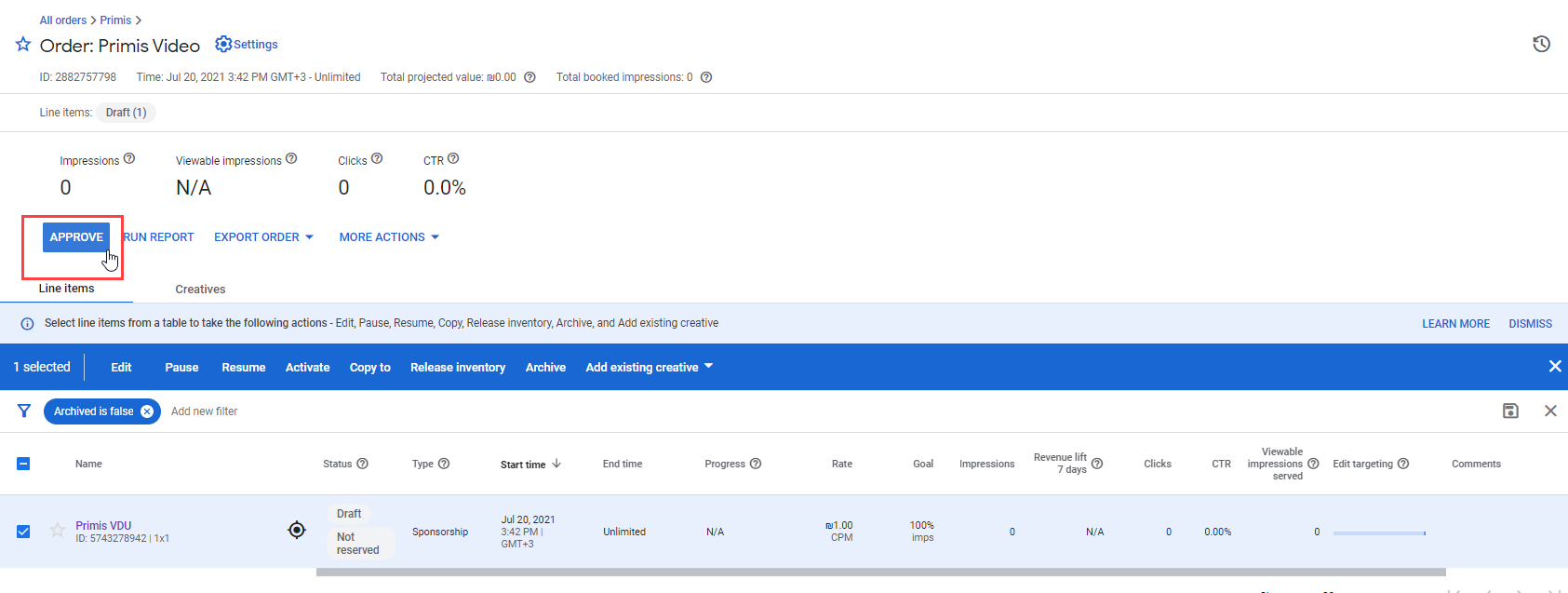This screenshot has height=593, width=1568.
Task: Show help for Impressions metric
Action: (x=129, y=158)
